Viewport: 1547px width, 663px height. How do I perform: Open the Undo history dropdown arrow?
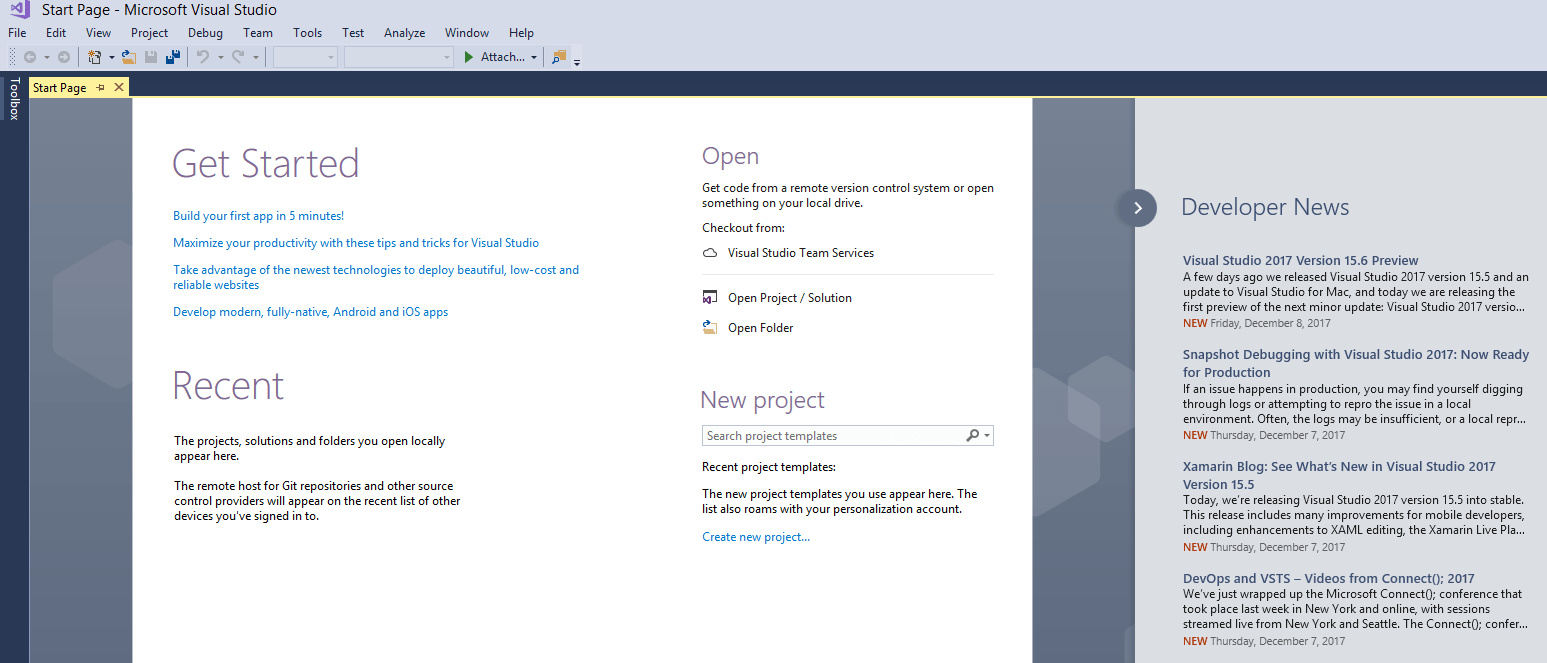pyautogui.click(x=220, y=57)
